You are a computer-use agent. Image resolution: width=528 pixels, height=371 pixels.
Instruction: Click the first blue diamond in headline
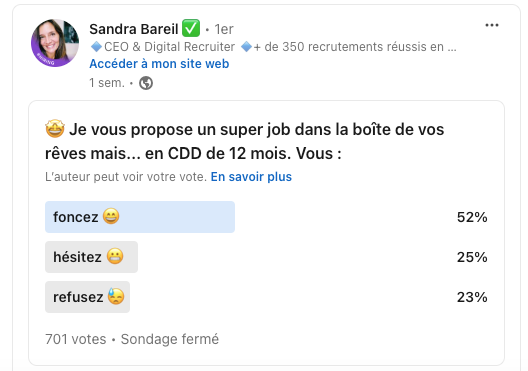point(97,47)
